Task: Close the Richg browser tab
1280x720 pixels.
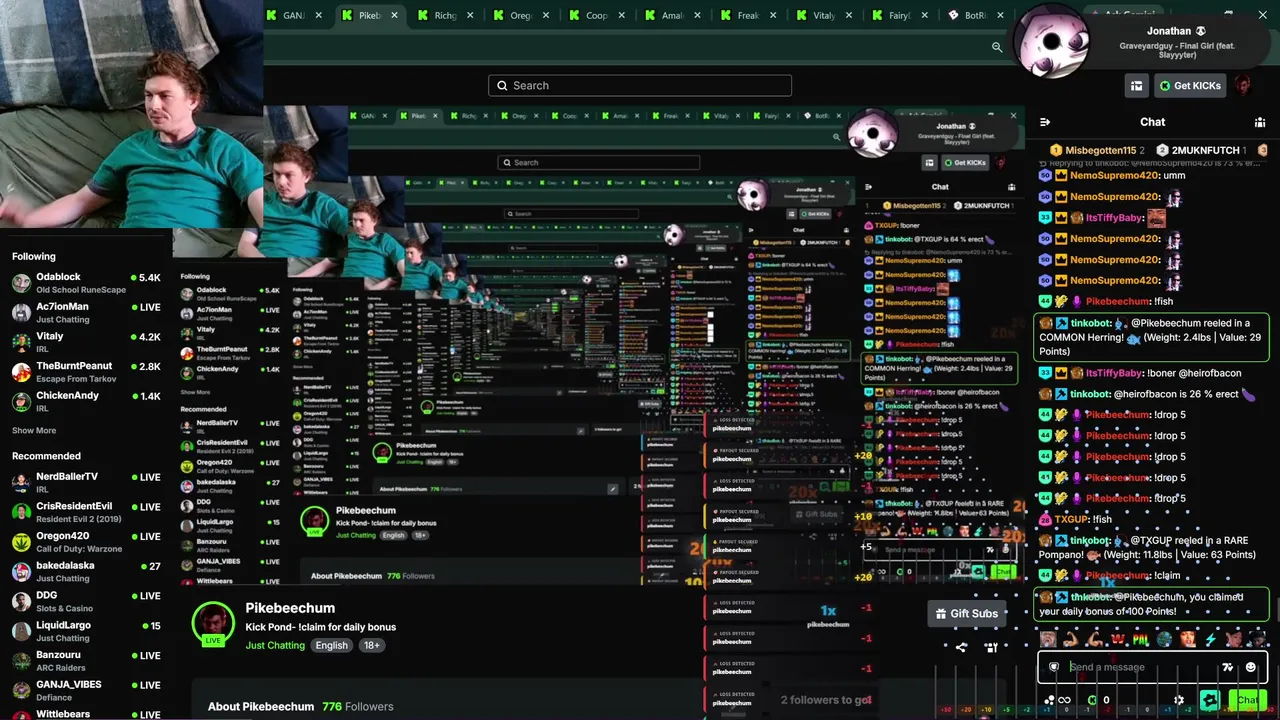Action: click(470, 16)
